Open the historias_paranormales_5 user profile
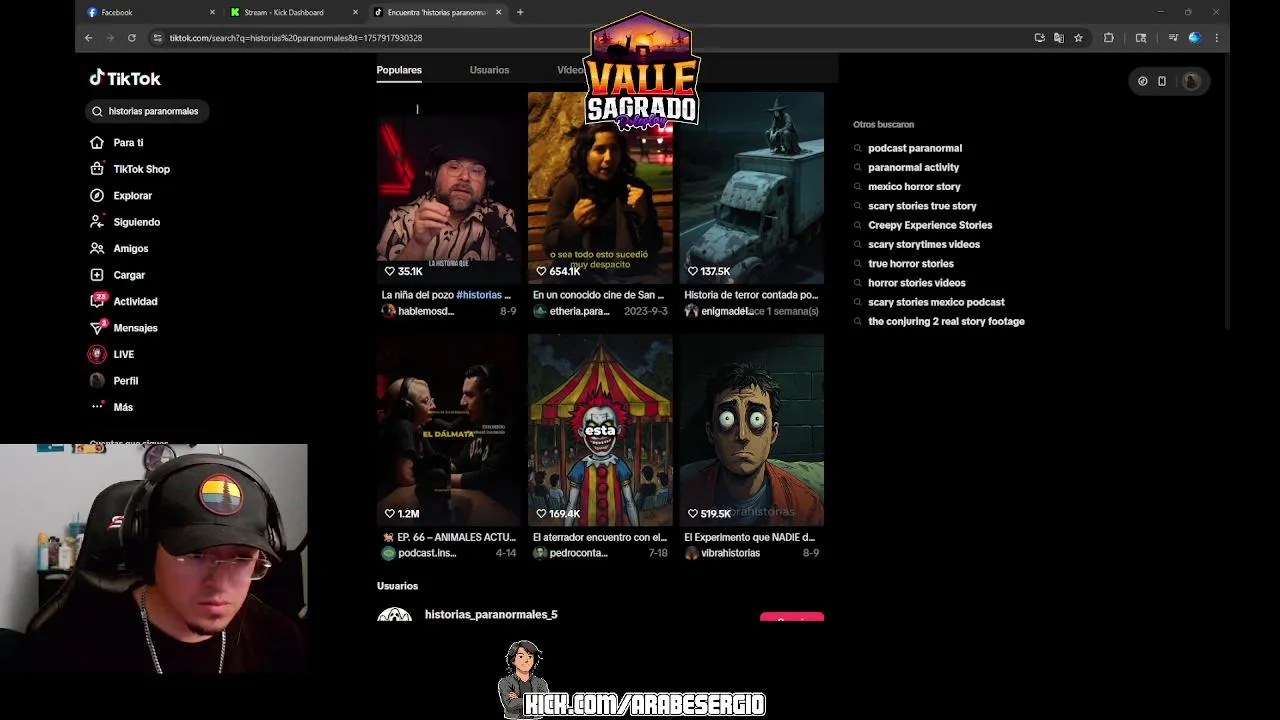 491,614
